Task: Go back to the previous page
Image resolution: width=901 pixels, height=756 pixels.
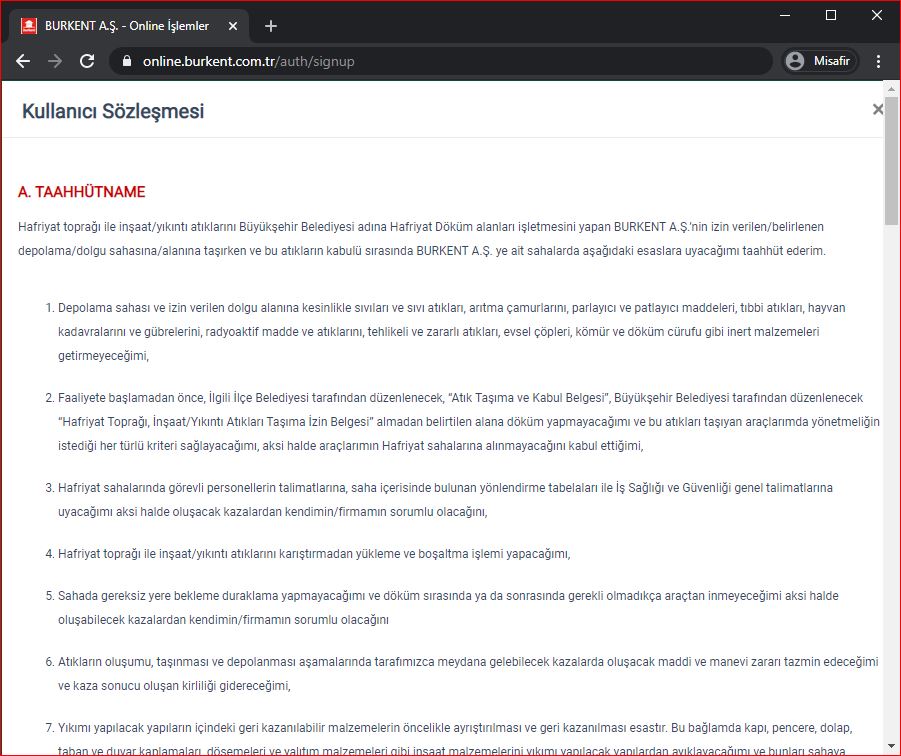Action: click(23, 61)
